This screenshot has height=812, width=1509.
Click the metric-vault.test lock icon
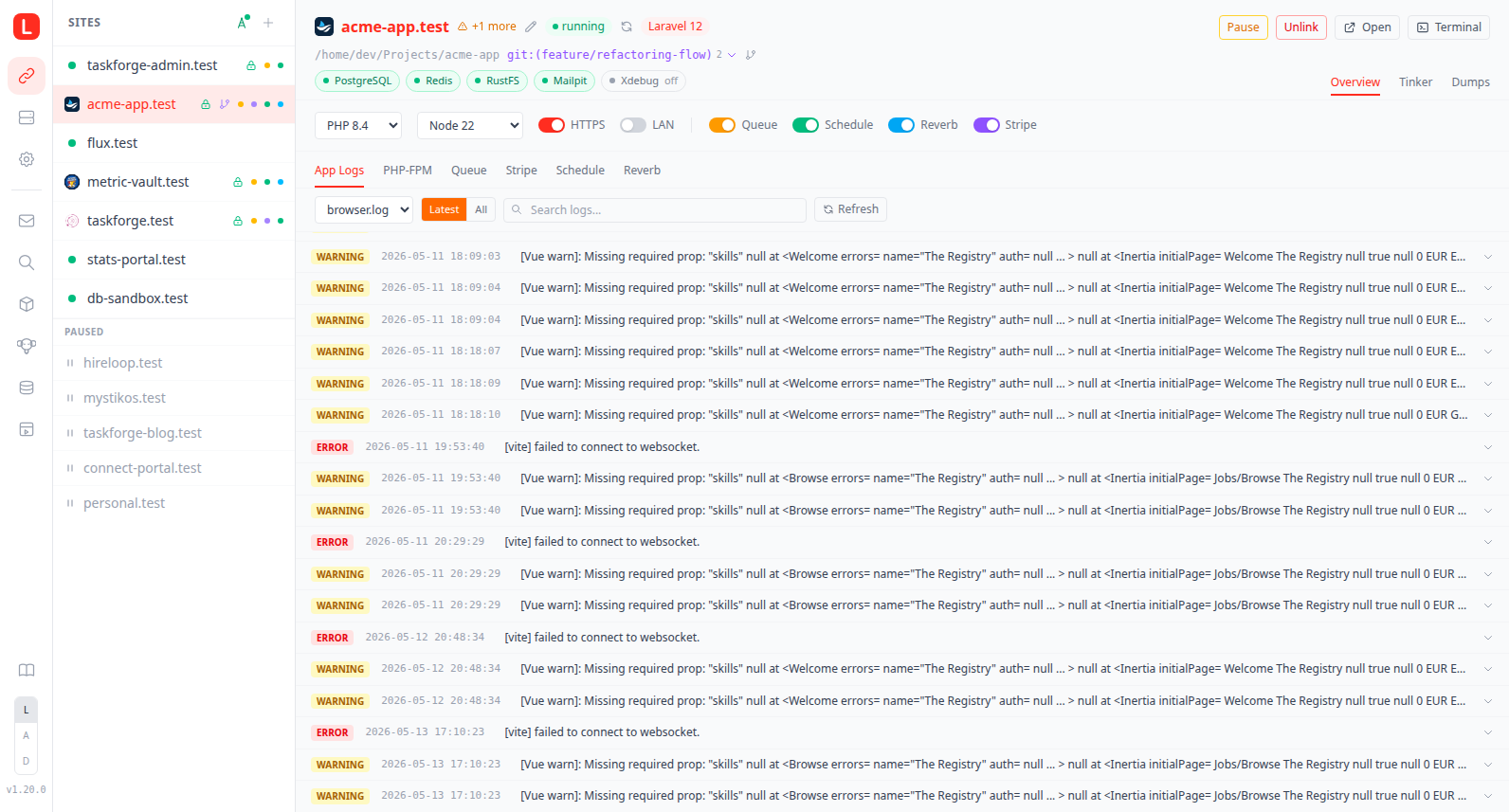[238, 182]
